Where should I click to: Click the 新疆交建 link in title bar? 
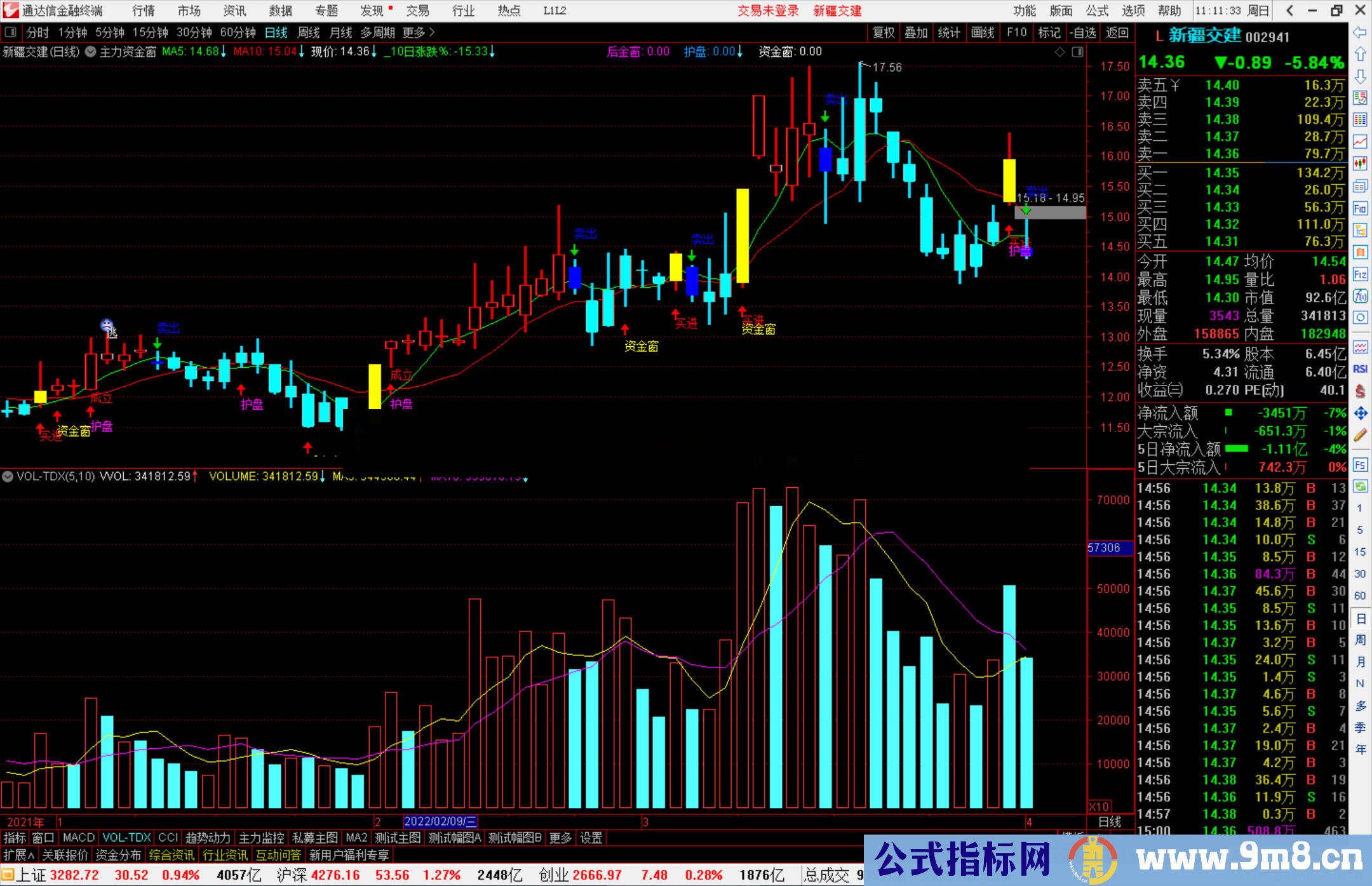(x=837, y=11)
